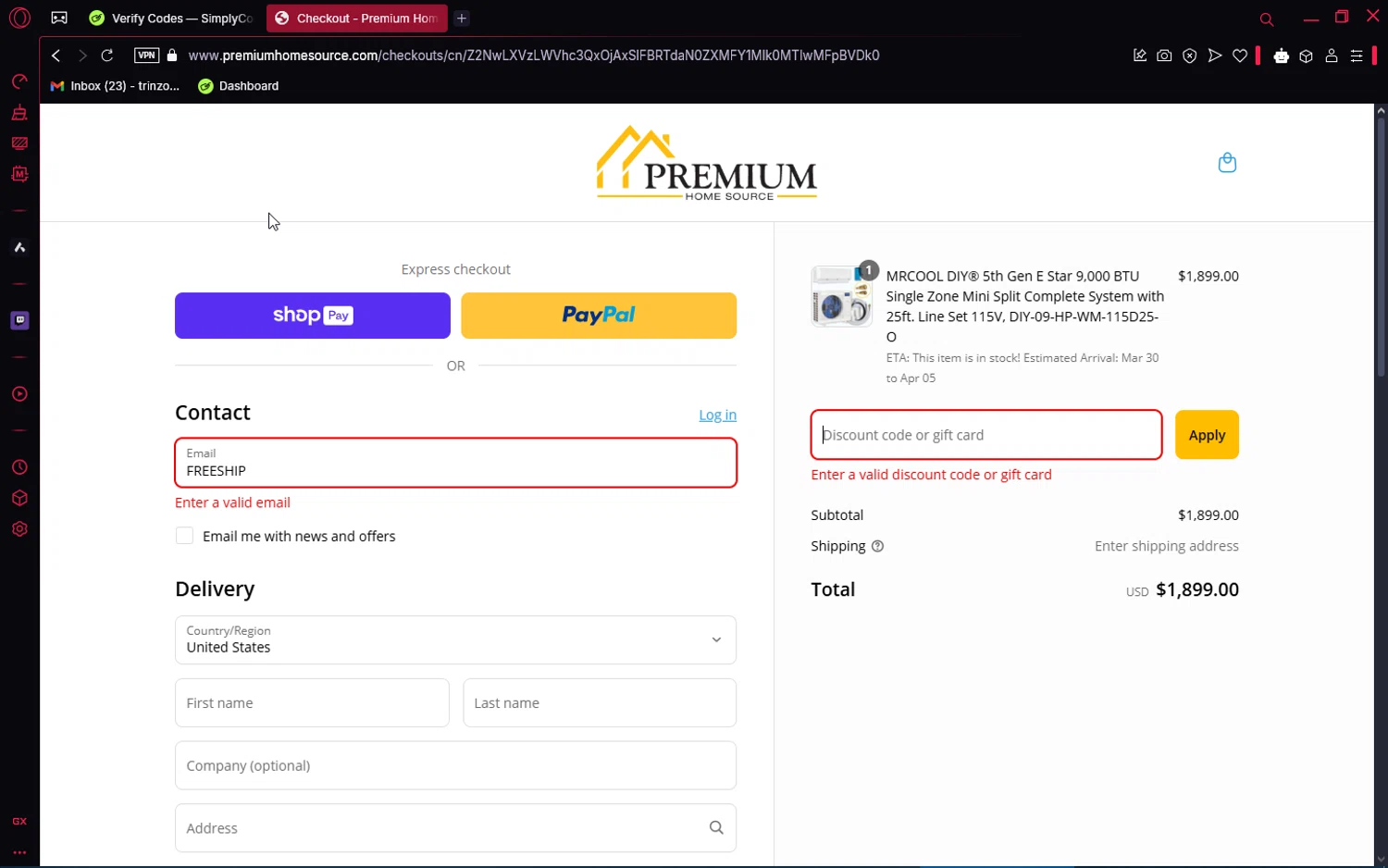Open the paper-plane send icon in address bar
This screenshot has height=868, width=1388.
pyautogui.click(x=1215, y=56)
